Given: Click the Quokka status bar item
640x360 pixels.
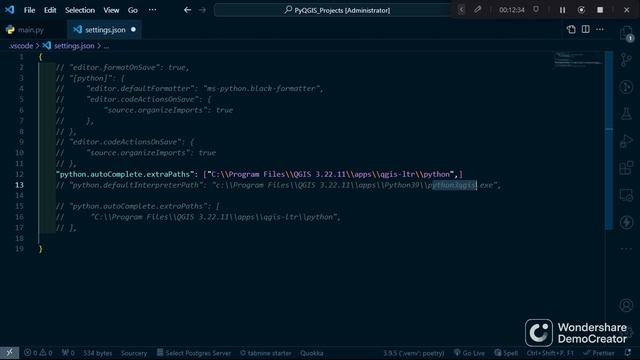Looking at the screenshot, I should click(x=312, y=353).
